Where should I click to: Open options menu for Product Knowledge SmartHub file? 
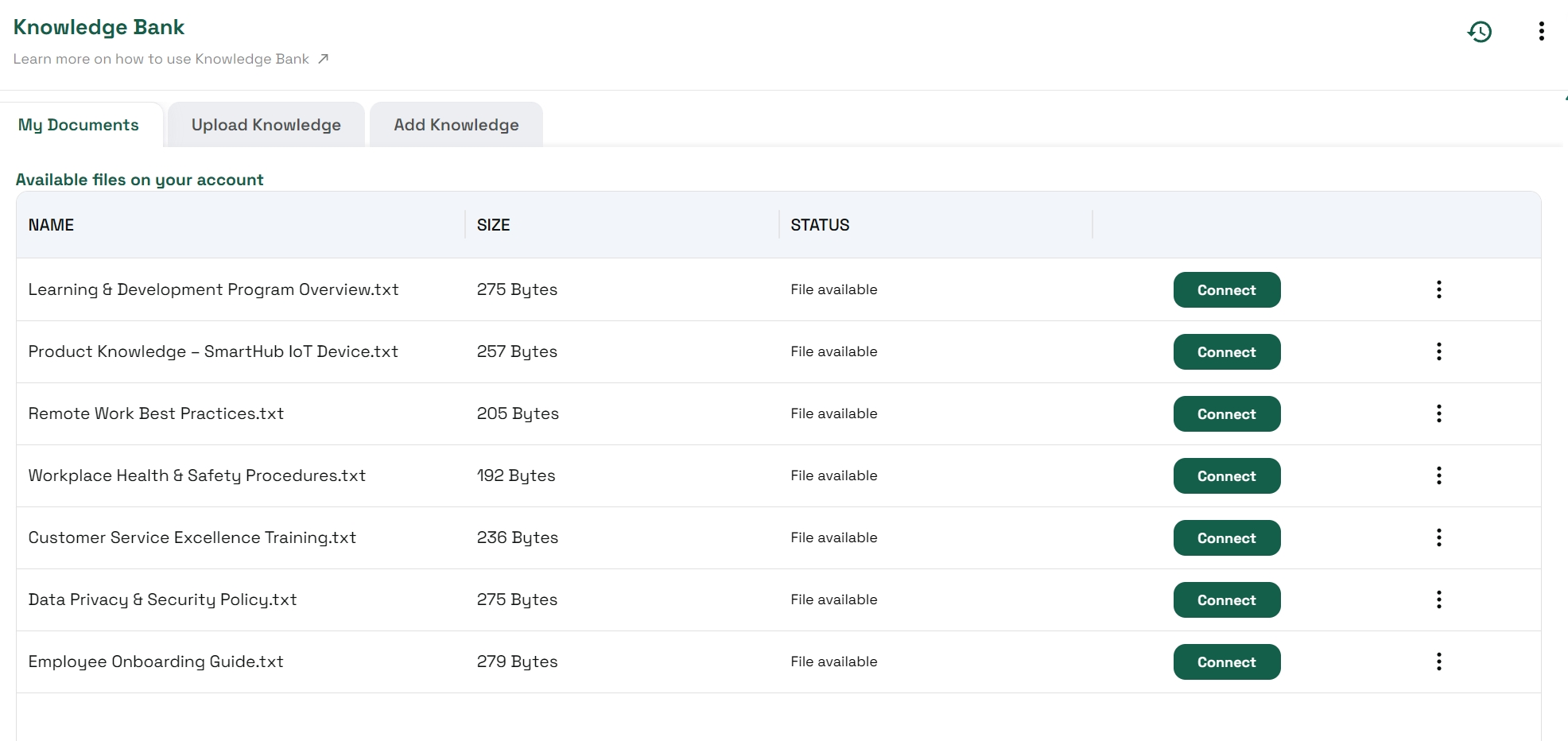pyautogui.click(x=1438, y=351)
